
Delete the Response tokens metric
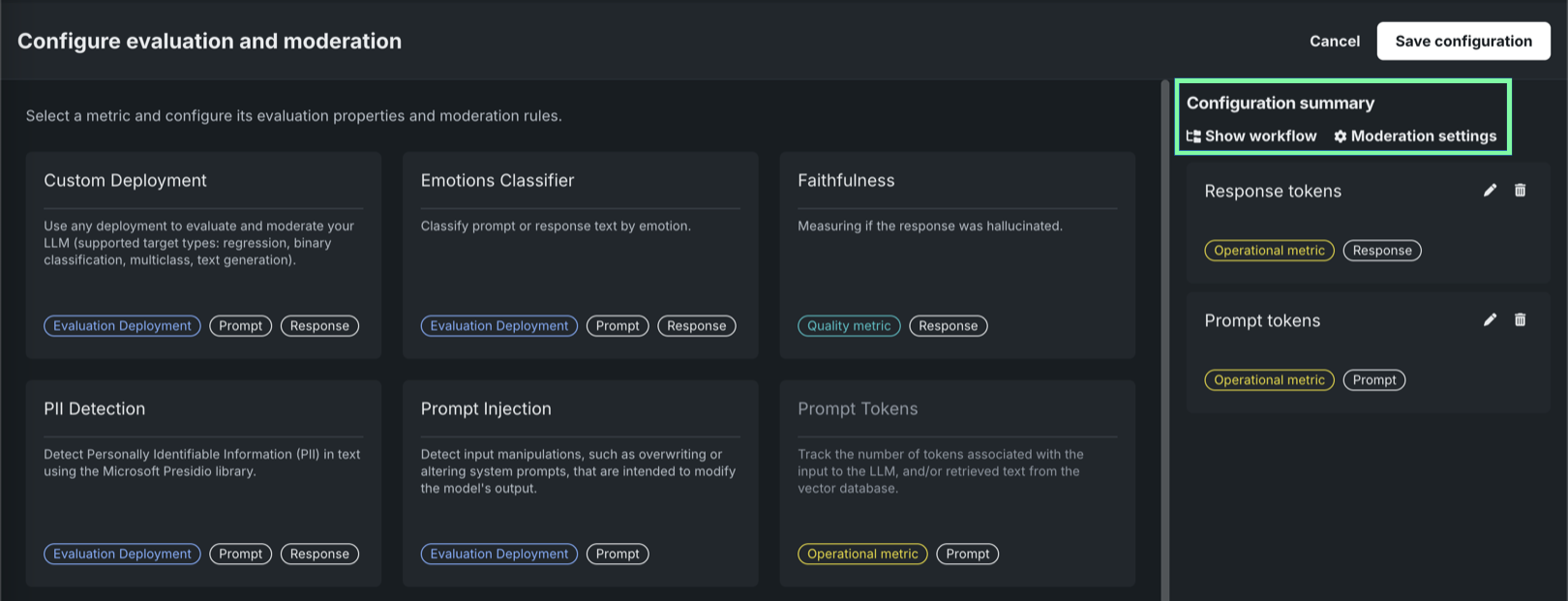point(1520,191)
